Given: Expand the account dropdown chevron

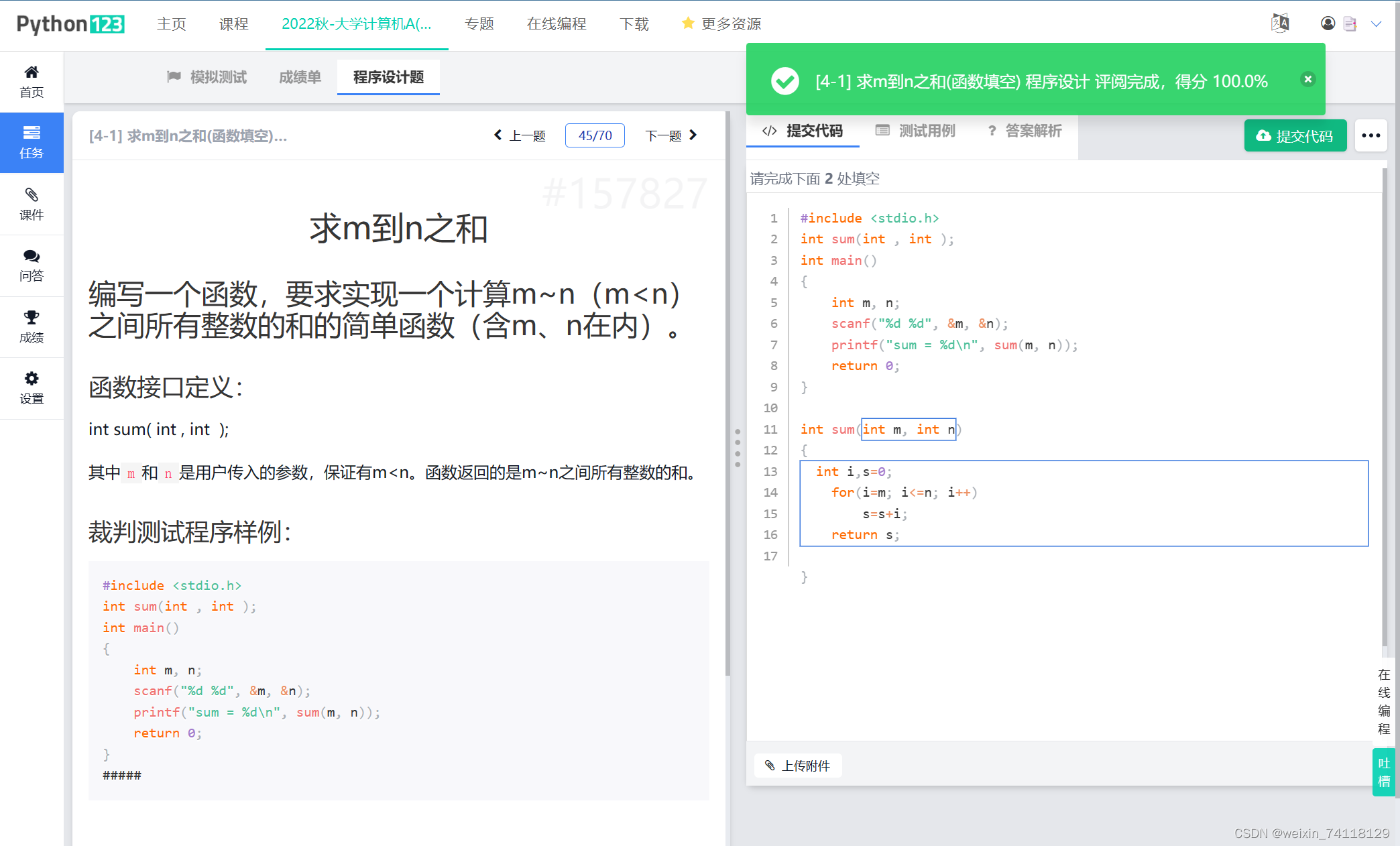Looking at the screenshot, I should tap(1376, 24).
